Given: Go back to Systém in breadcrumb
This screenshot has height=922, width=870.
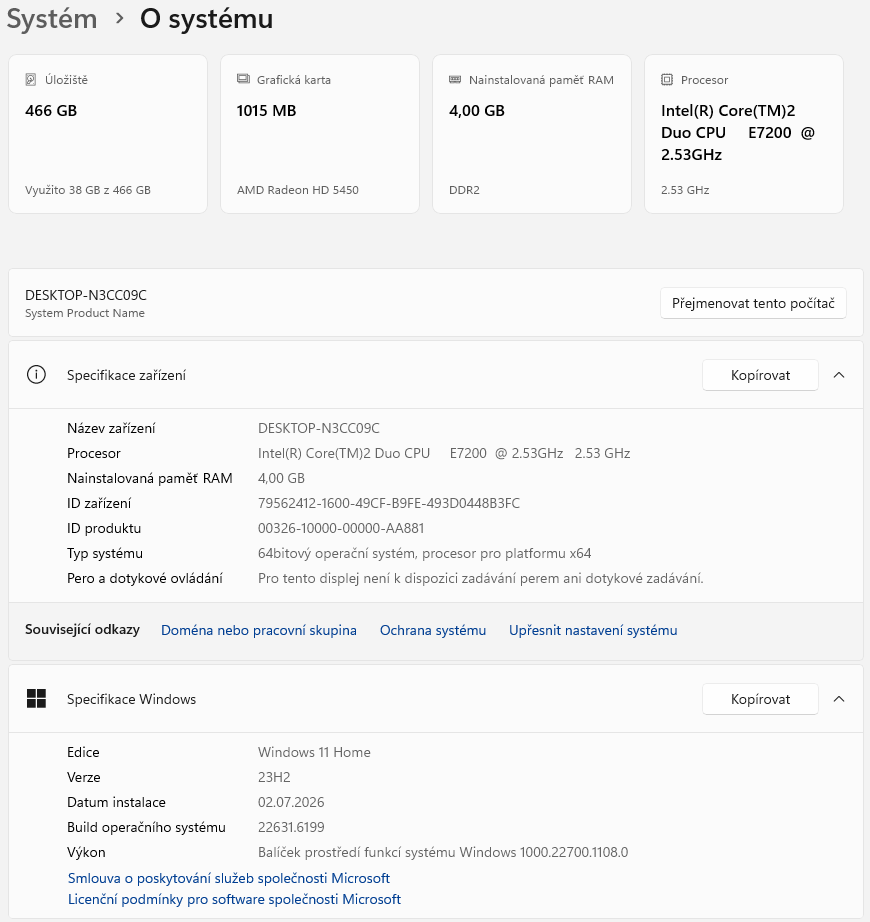Looking at the screenshot, I should (x=52, y=19).
